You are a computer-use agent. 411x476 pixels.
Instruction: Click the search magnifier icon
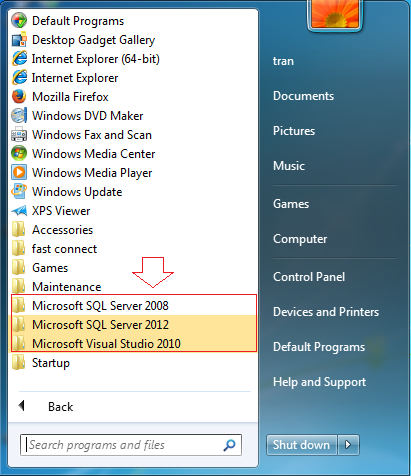(229, 445)
